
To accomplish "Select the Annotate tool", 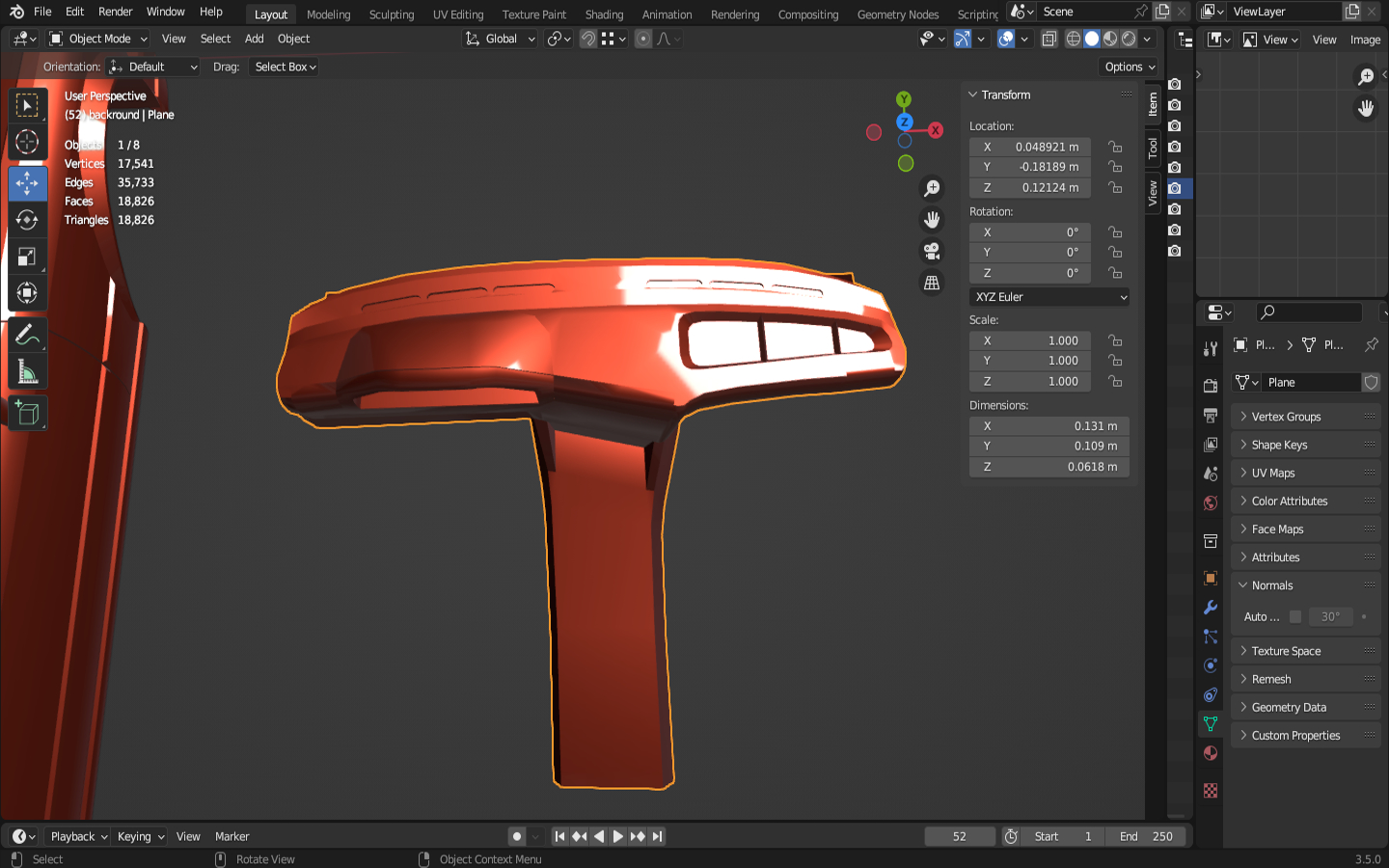I will [27, 336].
